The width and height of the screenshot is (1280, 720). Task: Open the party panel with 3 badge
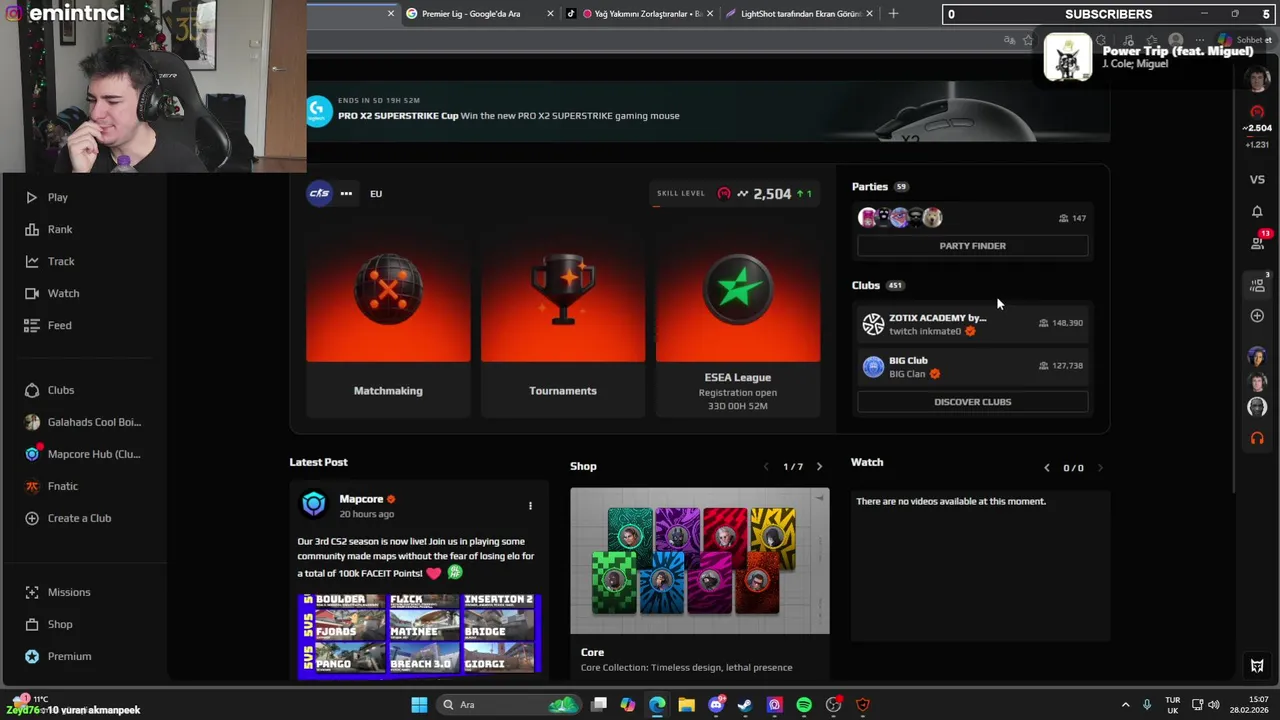(1258, 285)
